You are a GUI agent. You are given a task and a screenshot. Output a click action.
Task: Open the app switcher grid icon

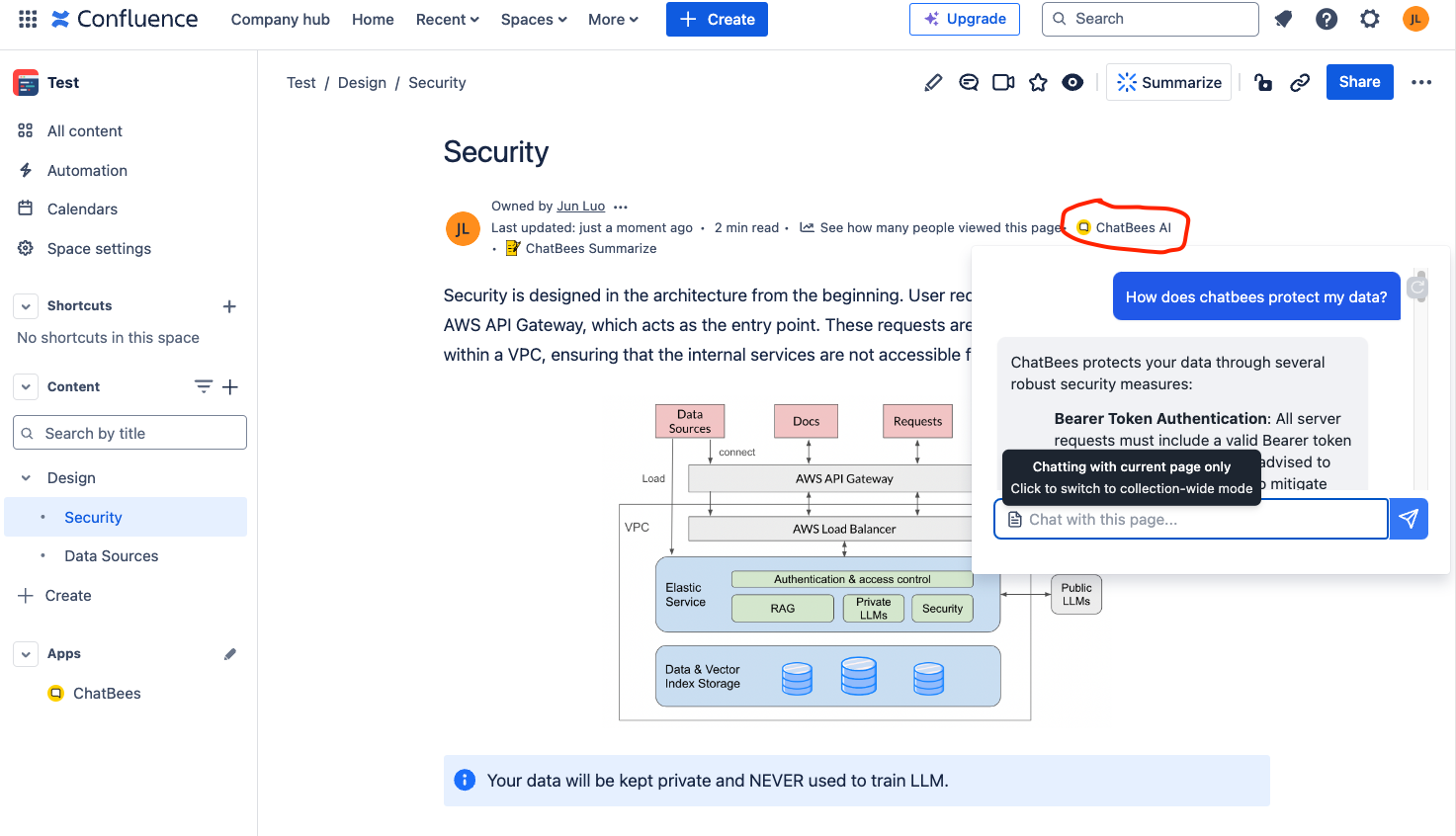click(28, 19)
